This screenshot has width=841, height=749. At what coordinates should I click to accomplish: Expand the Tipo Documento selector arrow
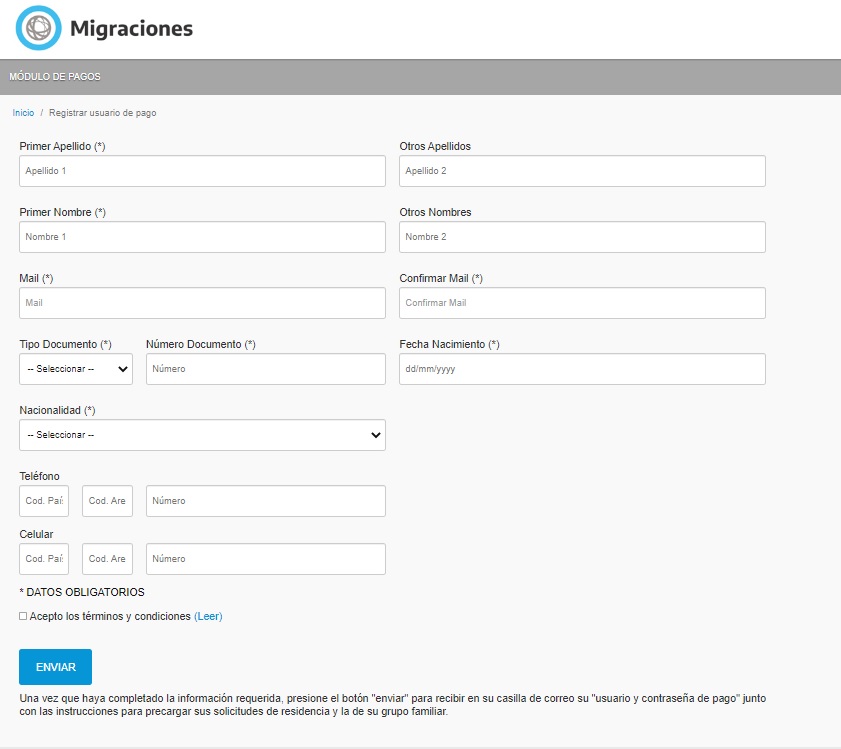tap(125, 369)
